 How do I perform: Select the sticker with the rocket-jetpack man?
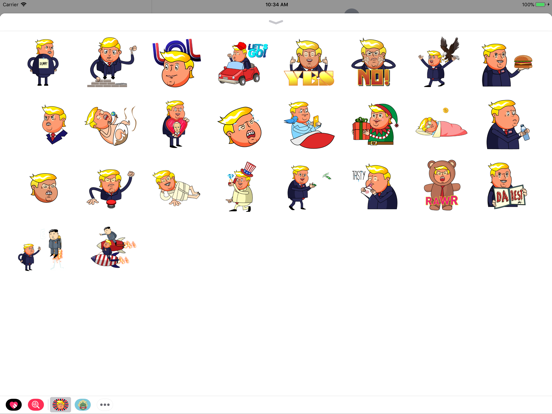pyautogui.click(x=41, y=249)
